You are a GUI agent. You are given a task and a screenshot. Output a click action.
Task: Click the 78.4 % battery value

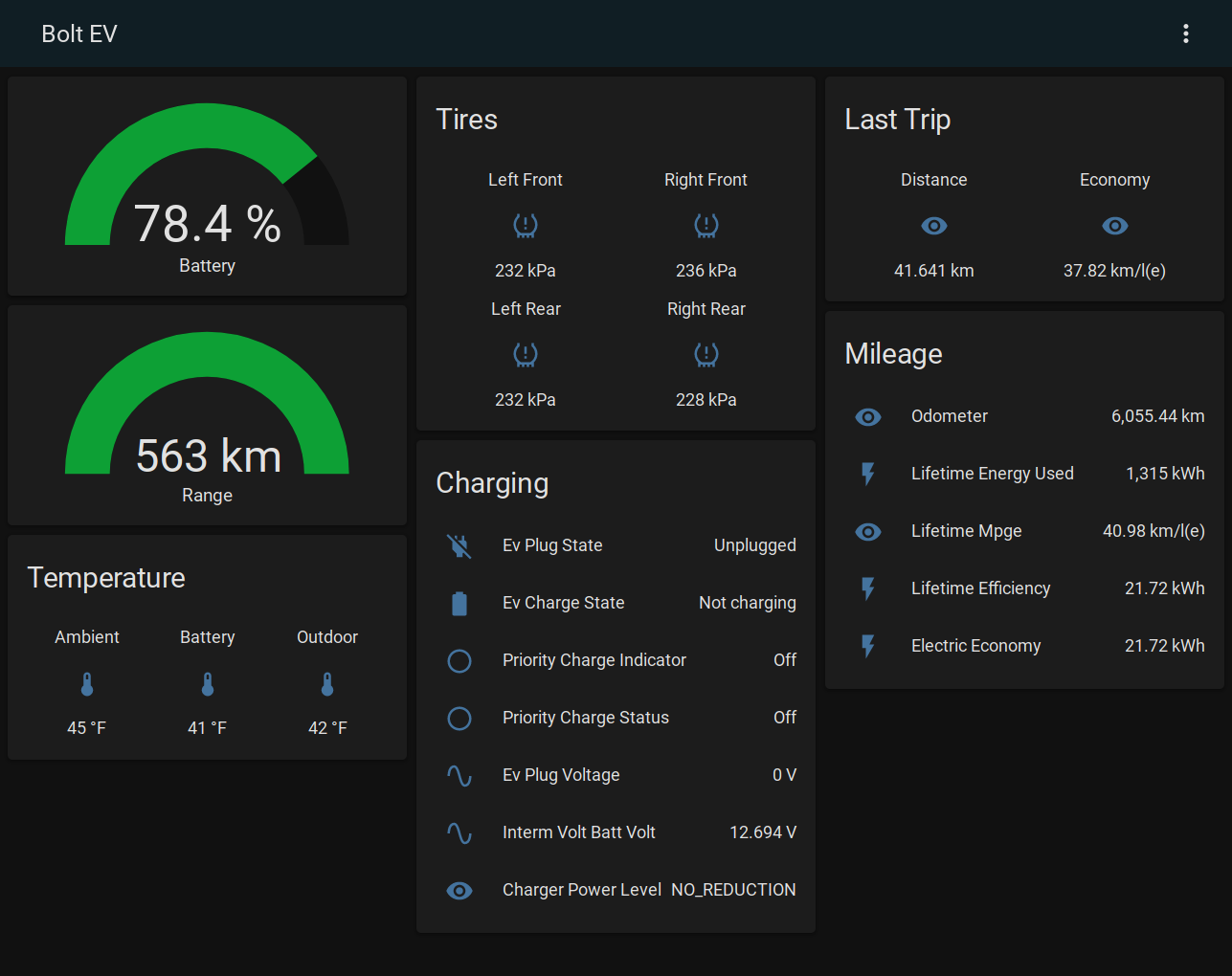pos(207,224)
